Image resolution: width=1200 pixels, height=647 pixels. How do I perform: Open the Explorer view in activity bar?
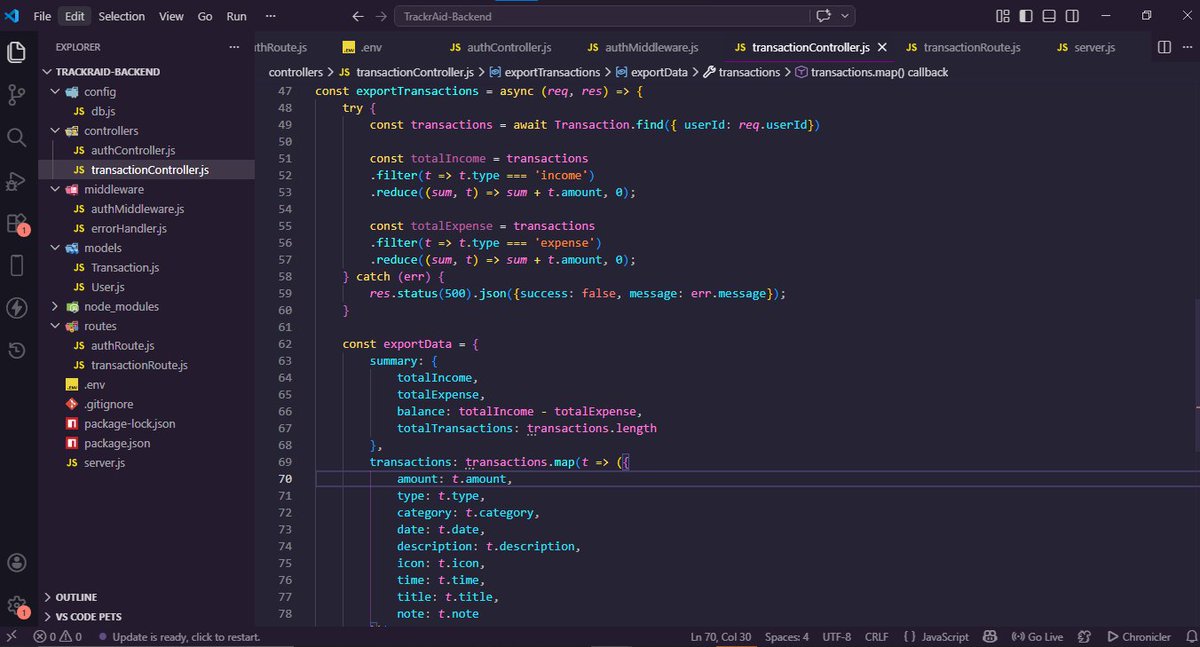(x=16, y=52)
